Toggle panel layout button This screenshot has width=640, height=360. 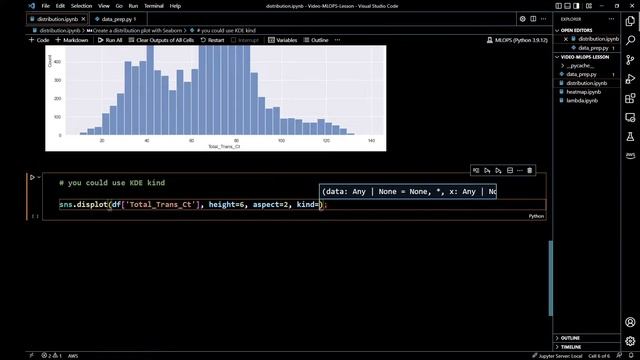point(567,6)
